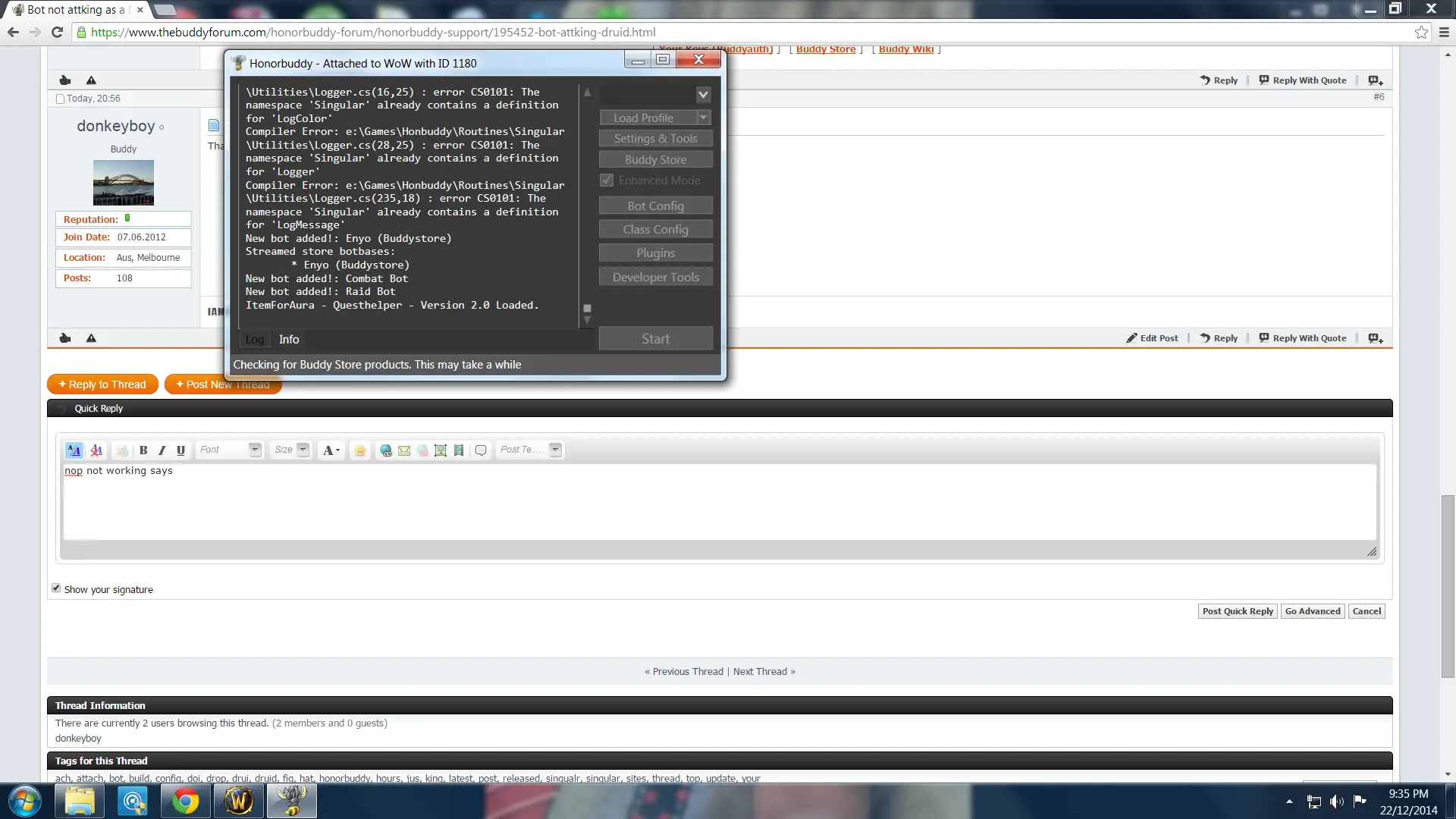This screenshot has height=819, width=1456.
Task: Toggle italic formatting in quick reply
Action: coord(162,450)
